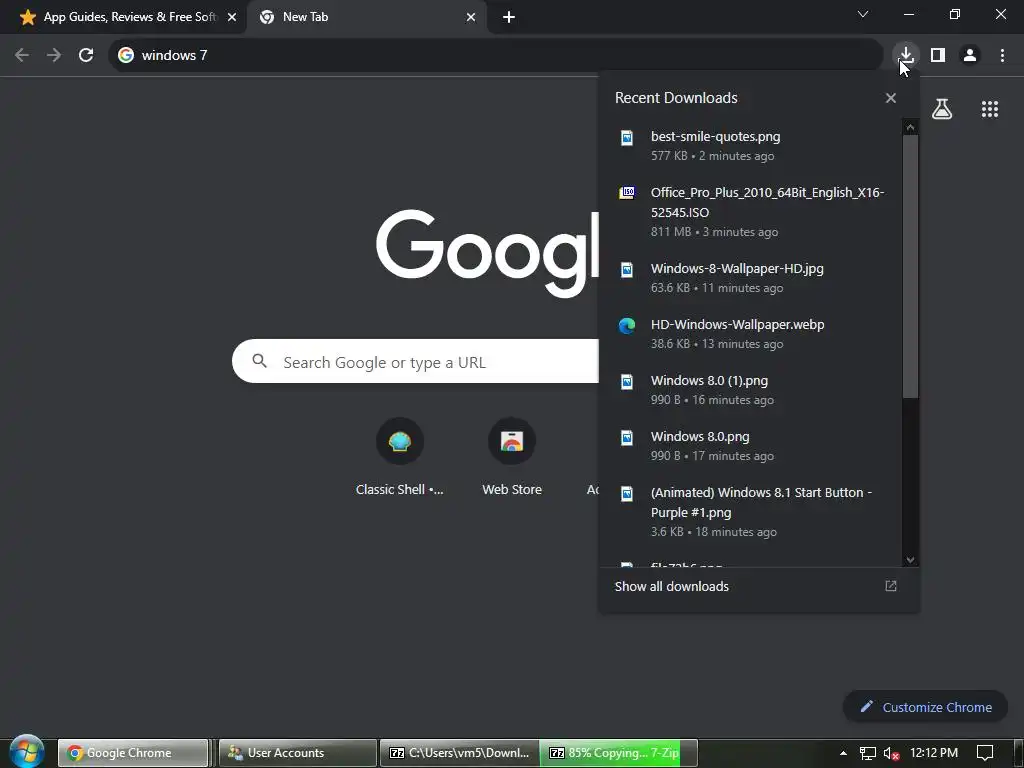Viewport: 1024px width, 768px height.
Task: Close the New Tab tab
Action: [x=471, y=18]
